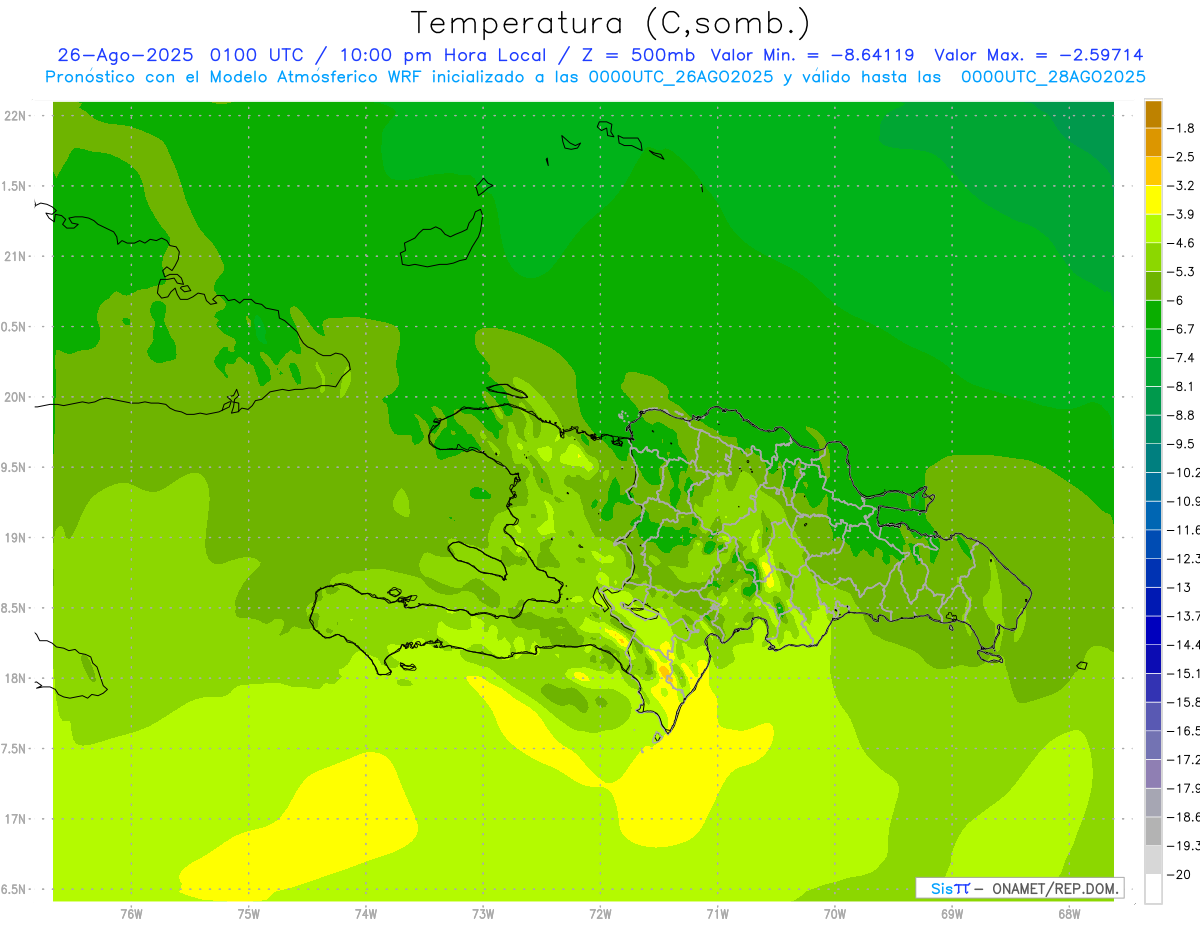
Task: Click the 72W longitude axis label
Action: point(600,914)
